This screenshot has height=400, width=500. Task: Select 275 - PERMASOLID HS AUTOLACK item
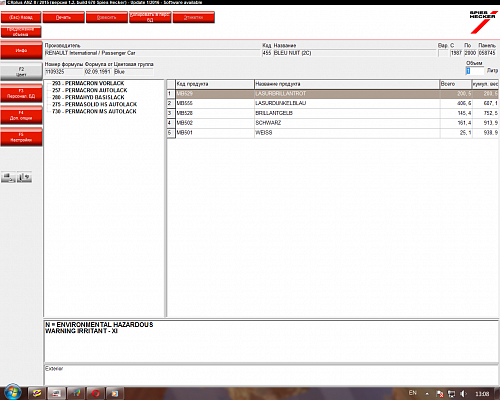pyautogui.click(x=94, y=104)
